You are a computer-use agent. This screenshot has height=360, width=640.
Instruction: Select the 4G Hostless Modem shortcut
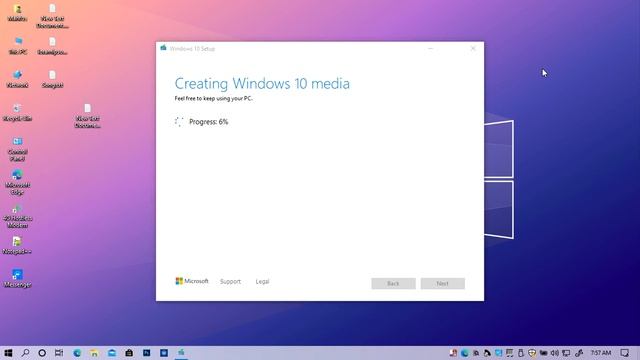(17, 216)
